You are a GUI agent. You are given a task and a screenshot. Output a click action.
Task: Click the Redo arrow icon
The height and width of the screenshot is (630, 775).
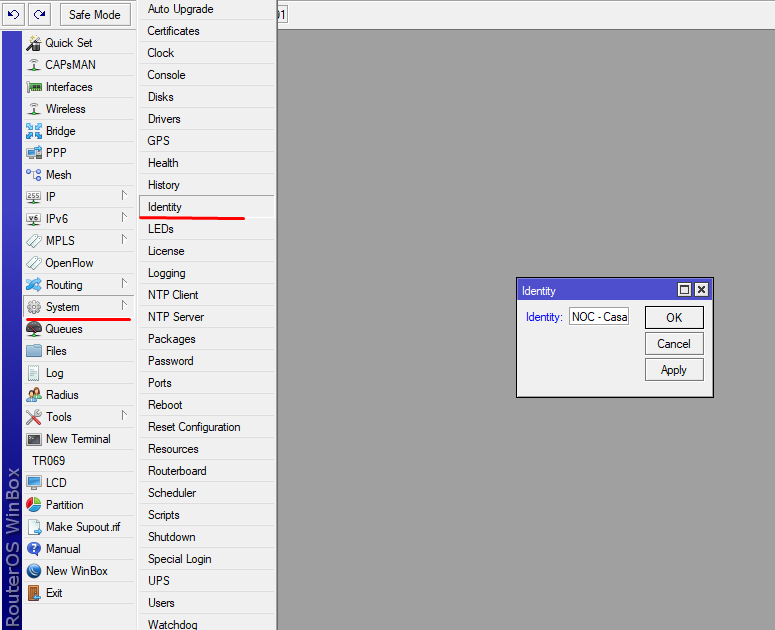40,14
